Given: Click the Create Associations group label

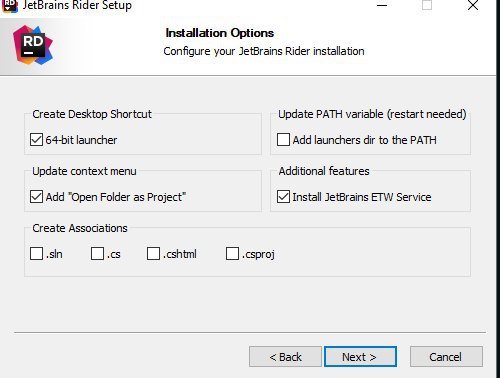Looking at the screenshot, I should click(80, 228).
